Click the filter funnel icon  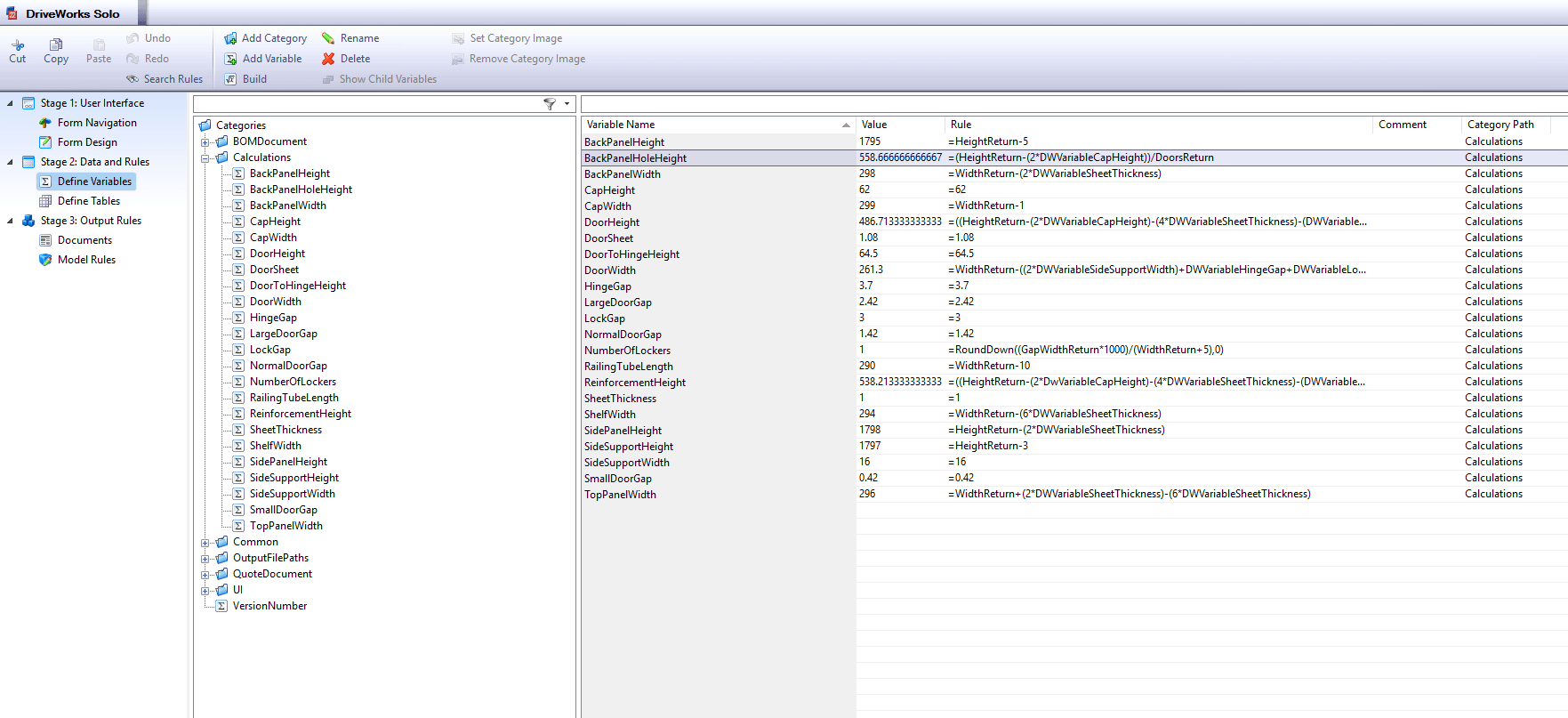coord(550,104)
